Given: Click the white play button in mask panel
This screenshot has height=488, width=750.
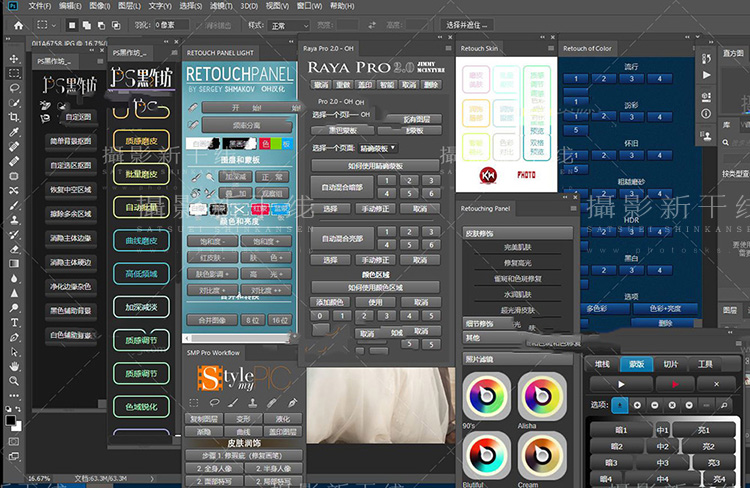Looking at the screenshot, I should pos(621,384).
